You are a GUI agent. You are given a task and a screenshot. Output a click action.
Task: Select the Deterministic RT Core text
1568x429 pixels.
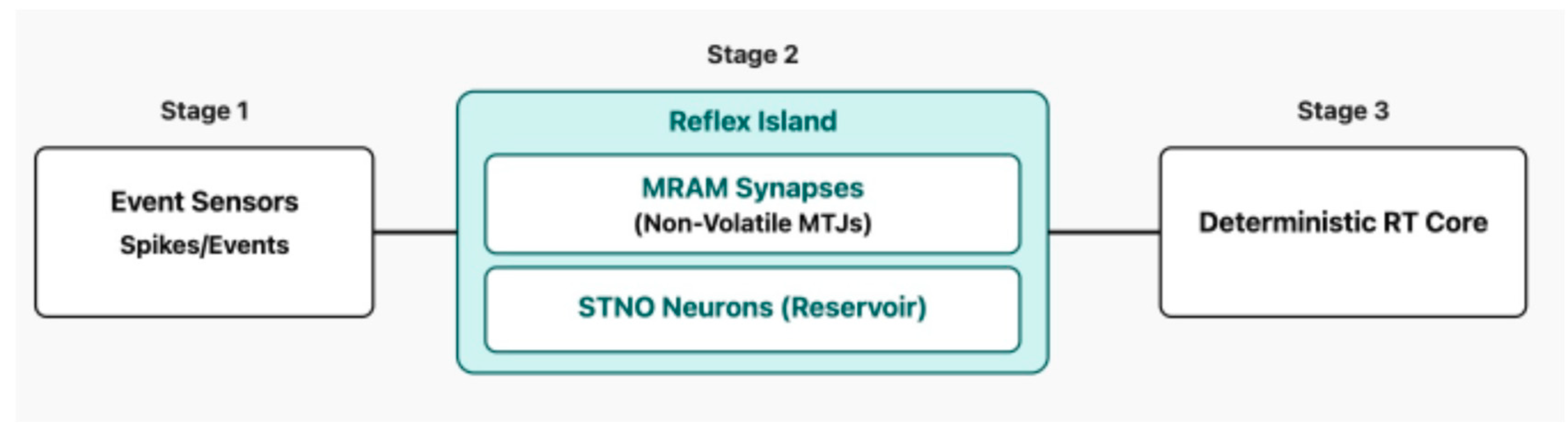[x=1343, y=222]
